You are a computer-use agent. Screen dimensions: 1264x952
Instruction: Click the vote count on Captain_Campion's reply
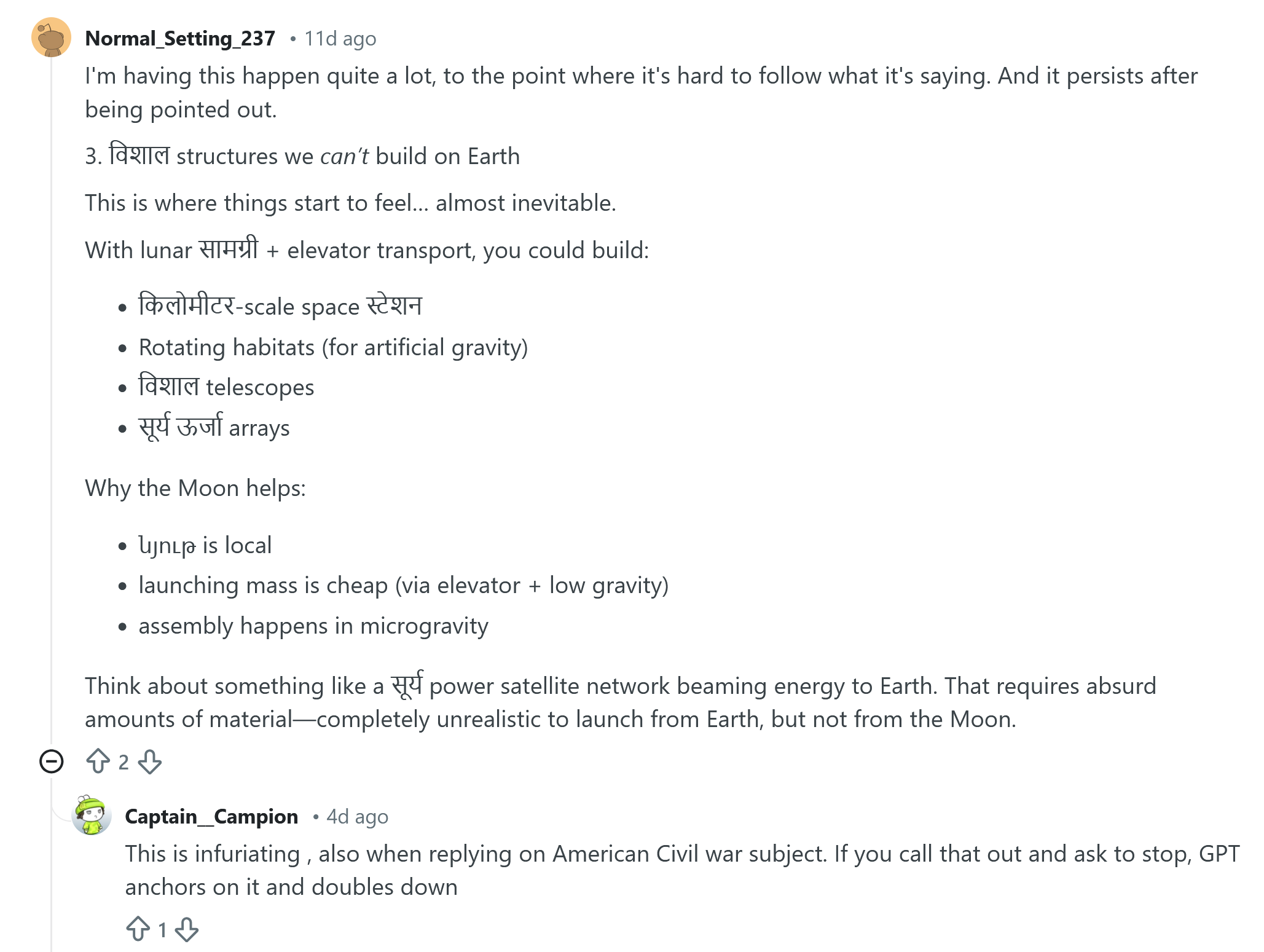point(162,930)
